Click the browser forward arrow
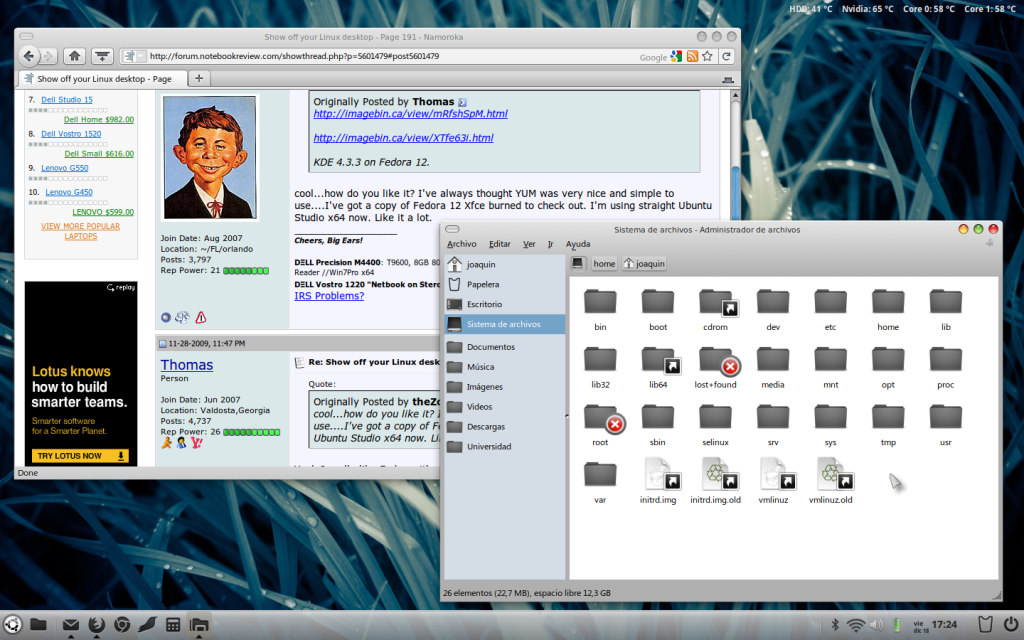Viewport: 1024px width, 640px height. pyautogui.click(x=48, y=56)
